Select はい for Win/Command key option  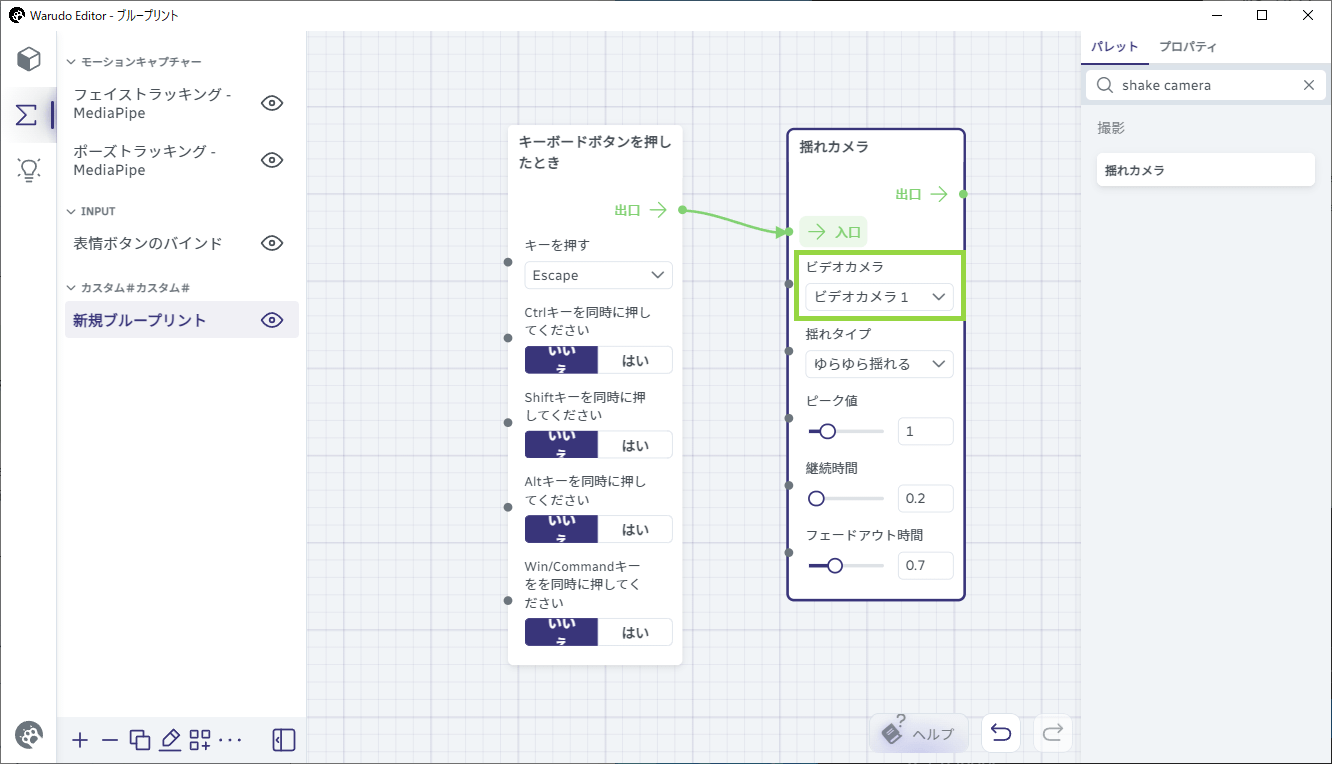[635, 632]
